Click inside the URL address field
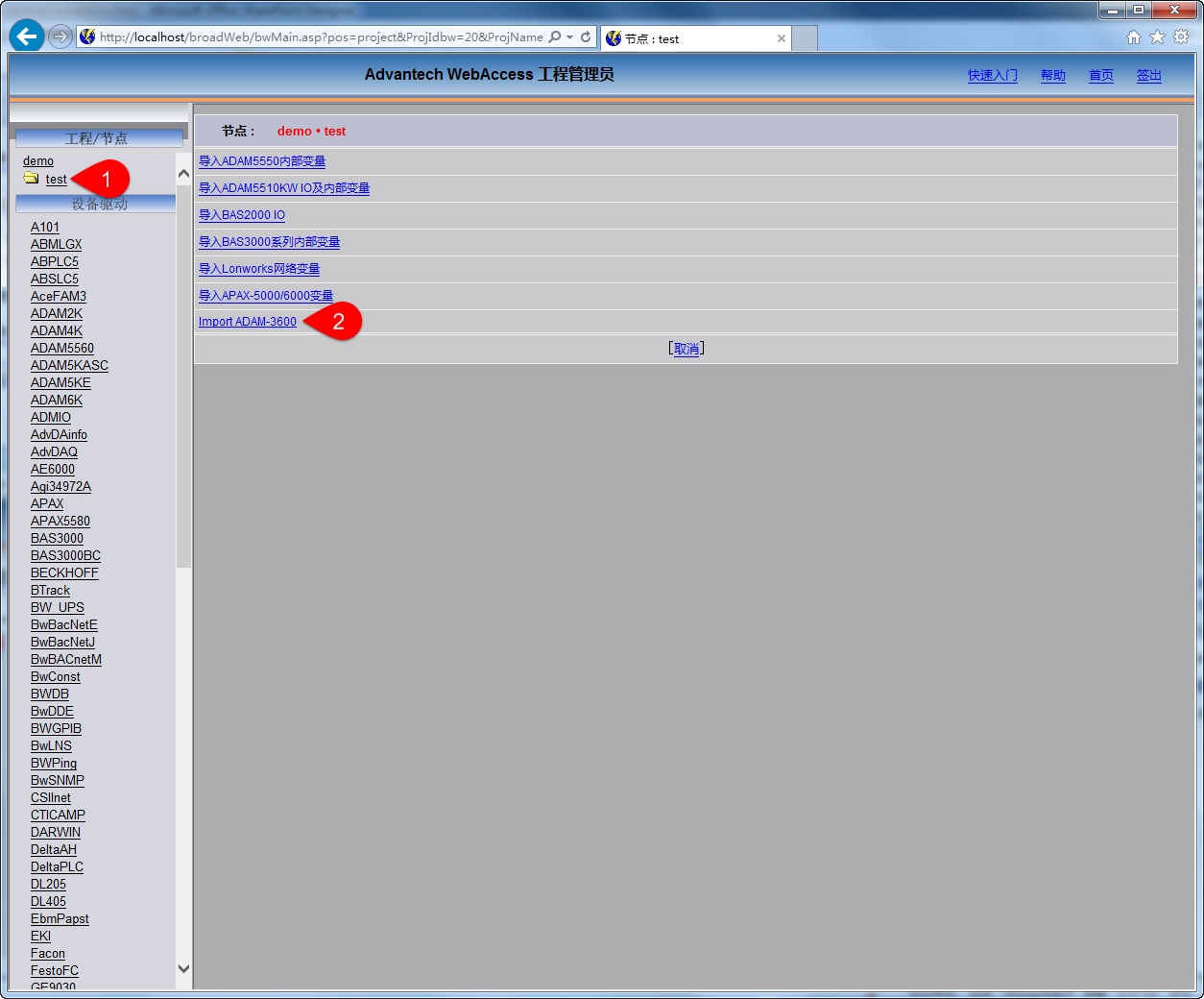 click(317, 37)
